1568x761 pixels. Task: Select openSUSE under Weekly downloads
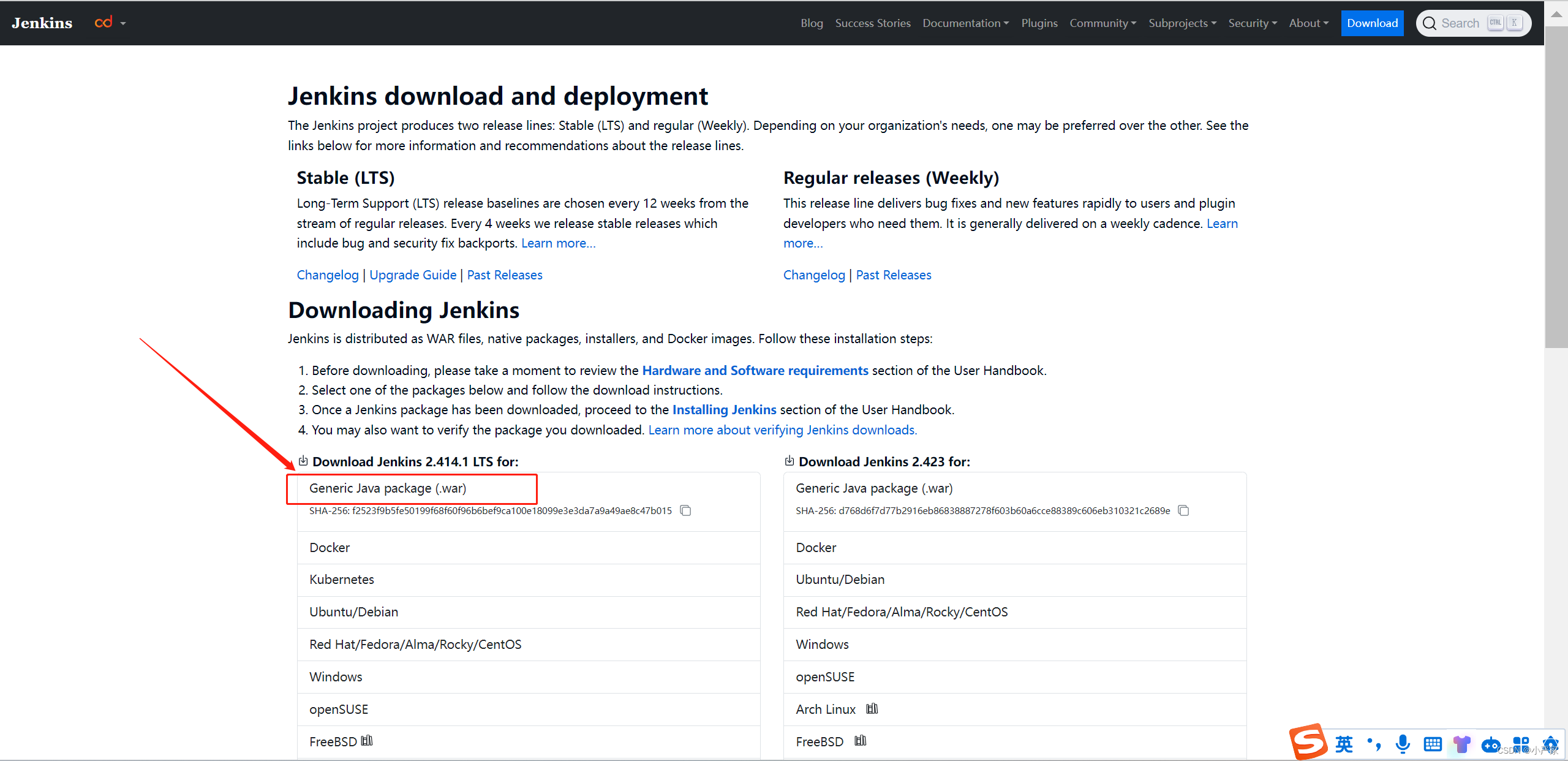point(1015,677)
